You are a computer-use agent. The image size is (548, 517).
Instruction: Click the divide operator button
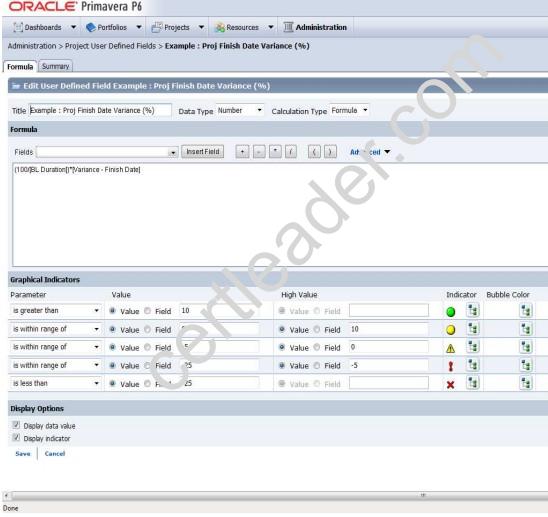click(x=291, y=152)
